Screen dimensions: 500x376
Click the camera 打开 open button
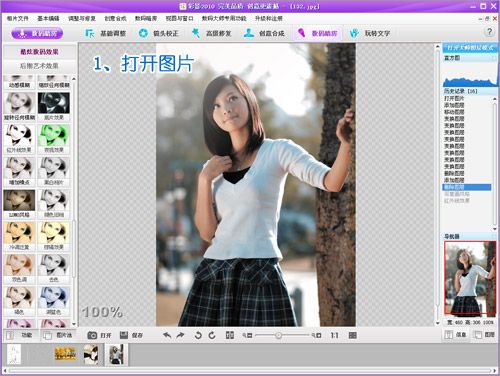99,335
